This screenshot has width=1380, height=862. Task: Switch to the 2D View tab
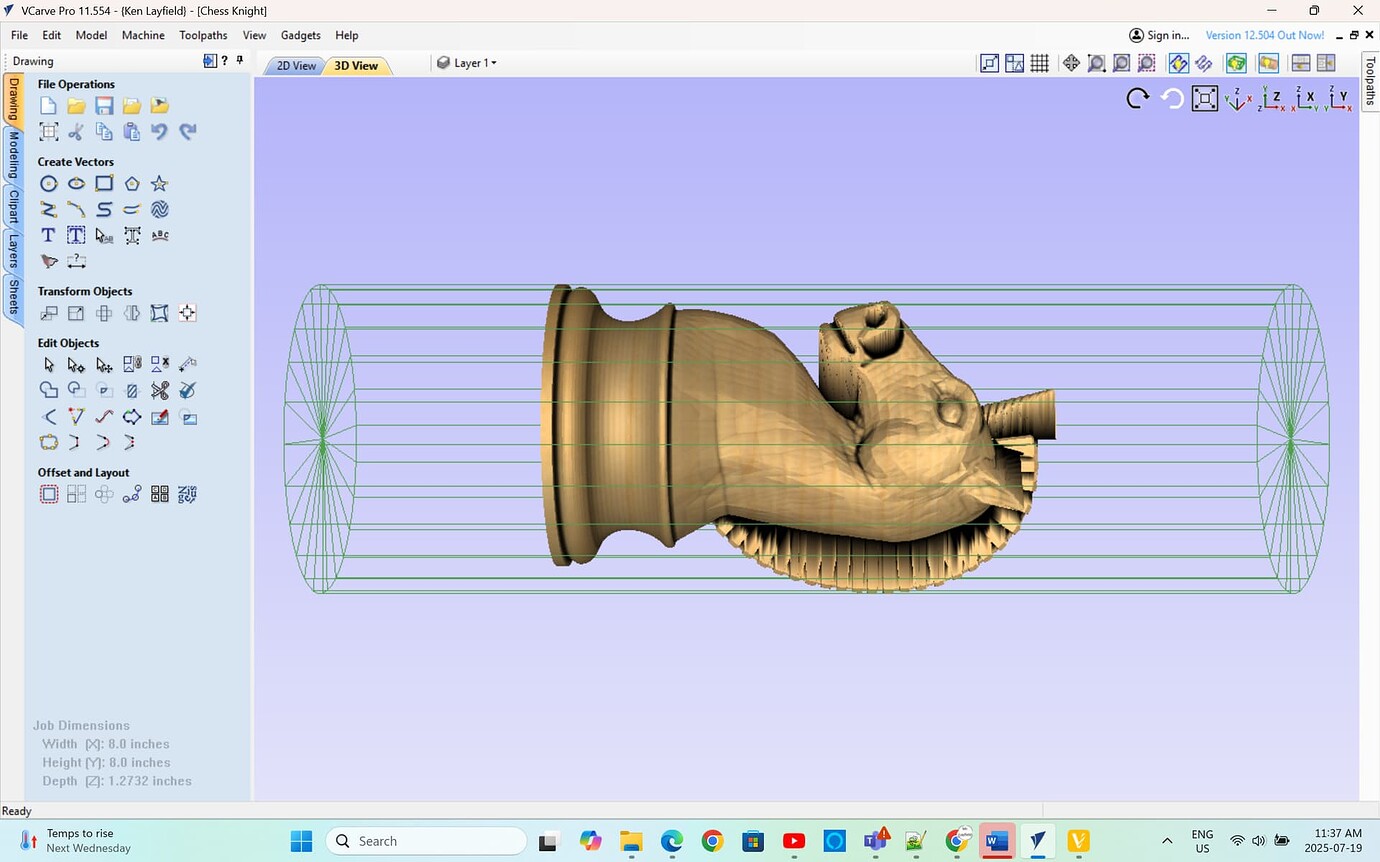point(295,65)
